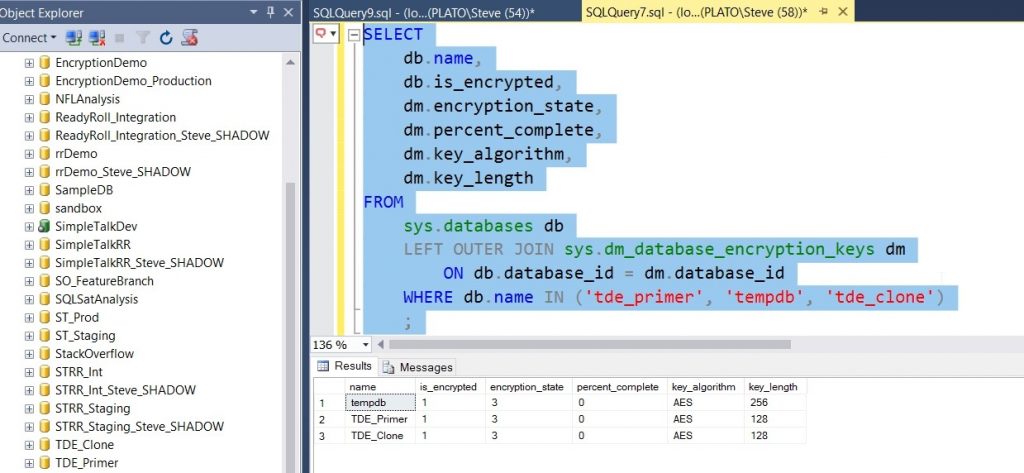
Task: Select ST_Staging database in tree
Action: pyautogui.click(x=85, y=336)
